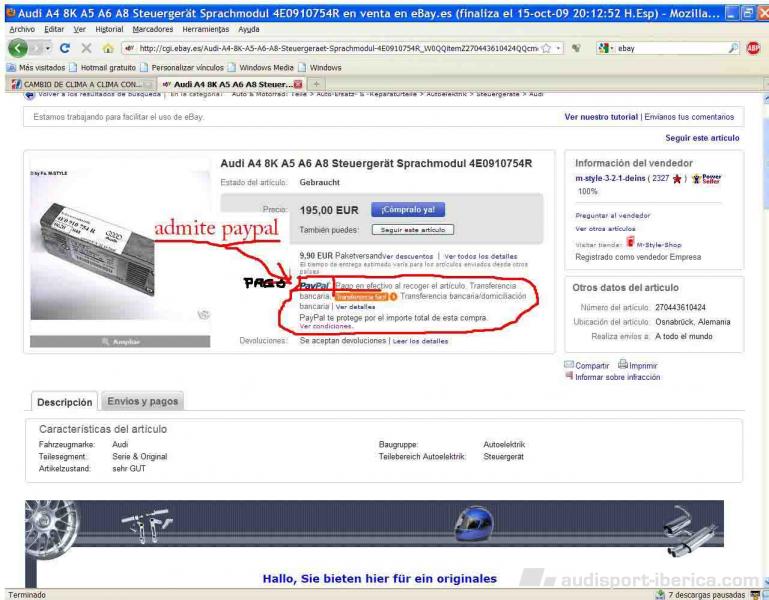
Task: Click the seller's red feedback star icon
Action: pyautogui.click(x=677, y=179)
